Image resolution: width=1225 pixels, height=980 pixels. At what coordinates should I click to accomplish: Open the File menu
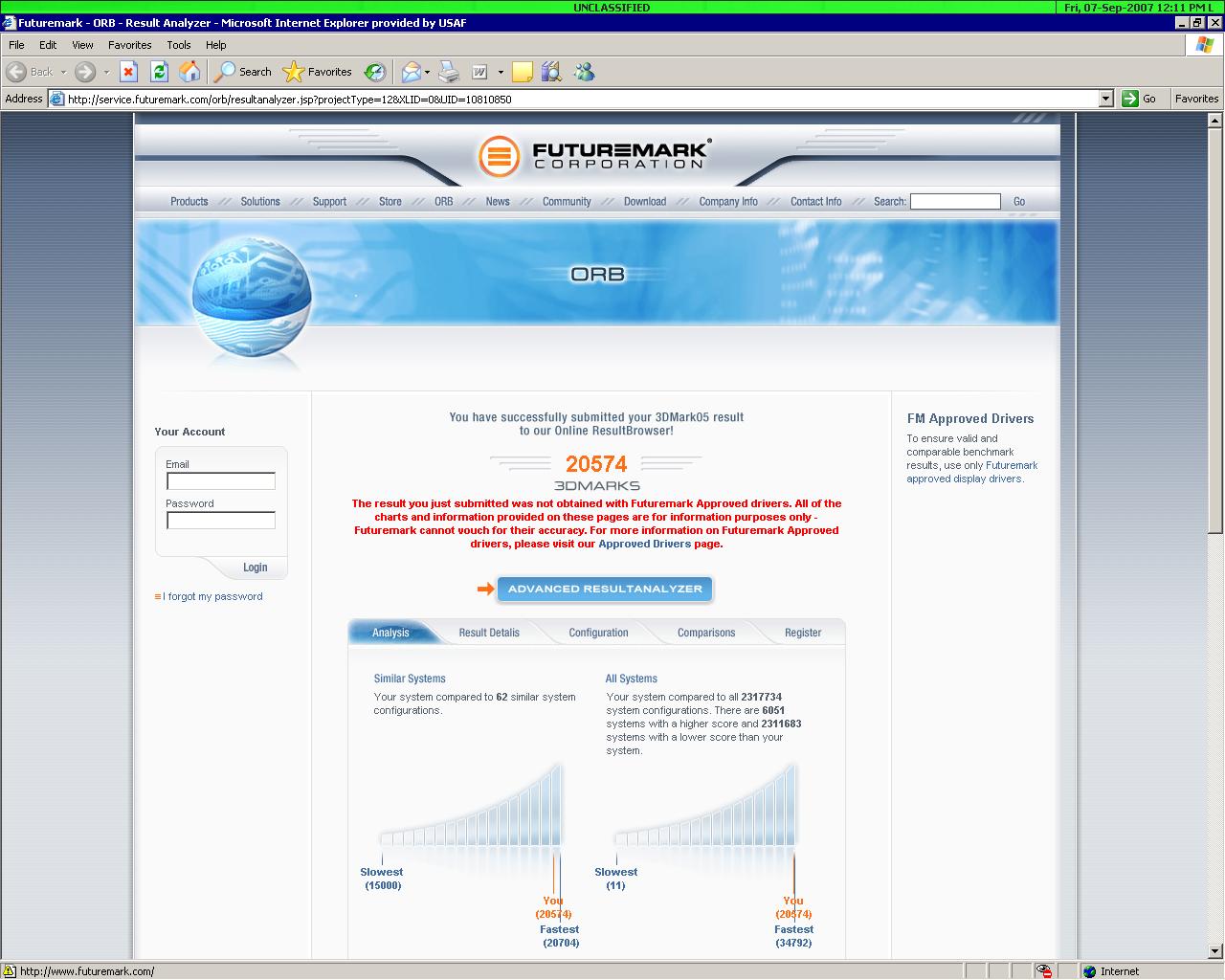16,45
